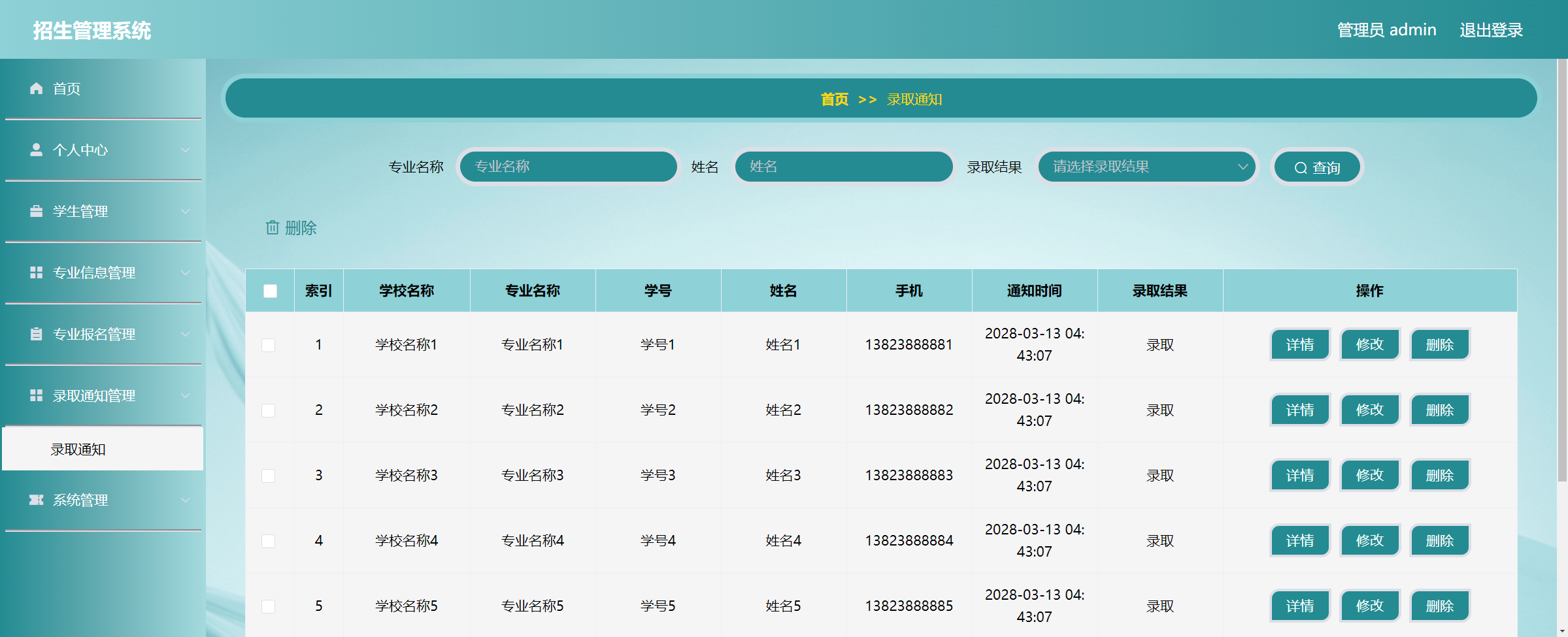Click 删除 for row 姓名3
1568x637 pixels.
coord(1440,475)
